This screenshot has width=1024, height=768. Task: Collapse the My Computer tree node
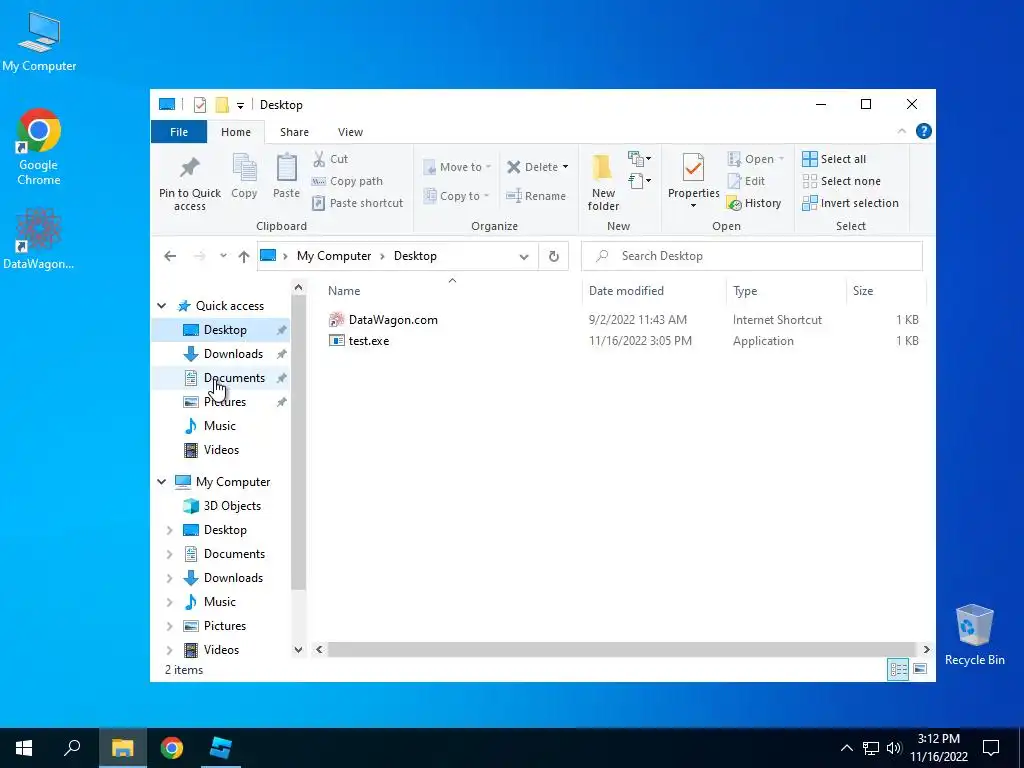pyautogui.click(x=161, y=481)
